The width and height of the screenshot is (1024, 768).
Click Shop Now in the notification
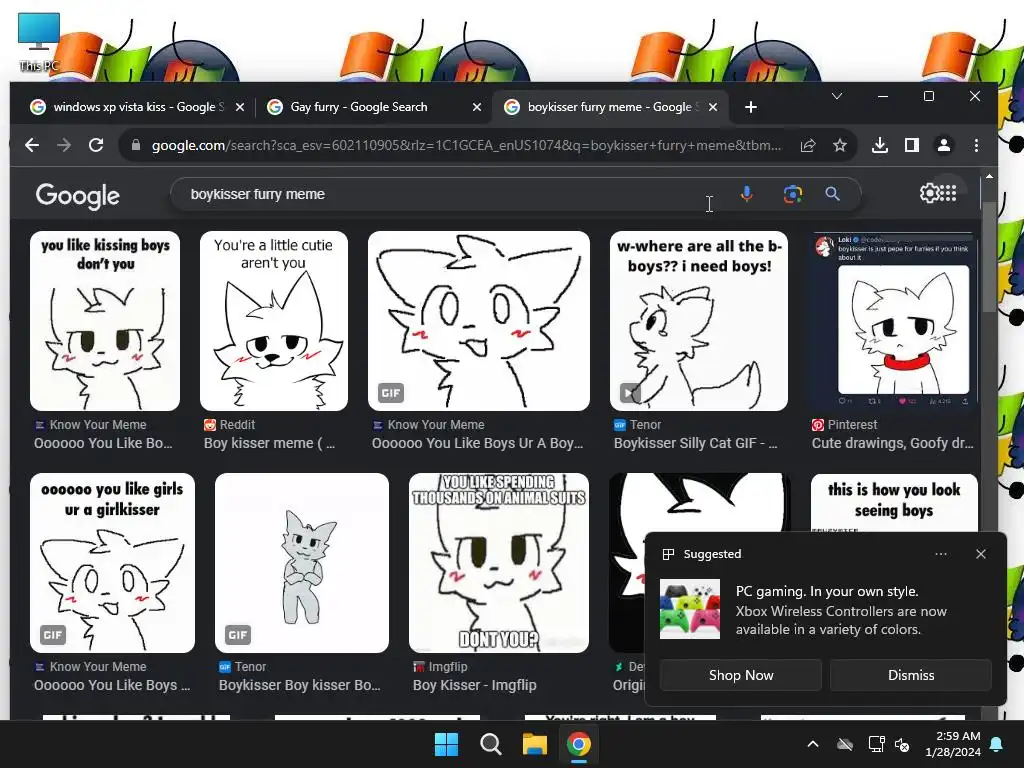click(741, 675)
